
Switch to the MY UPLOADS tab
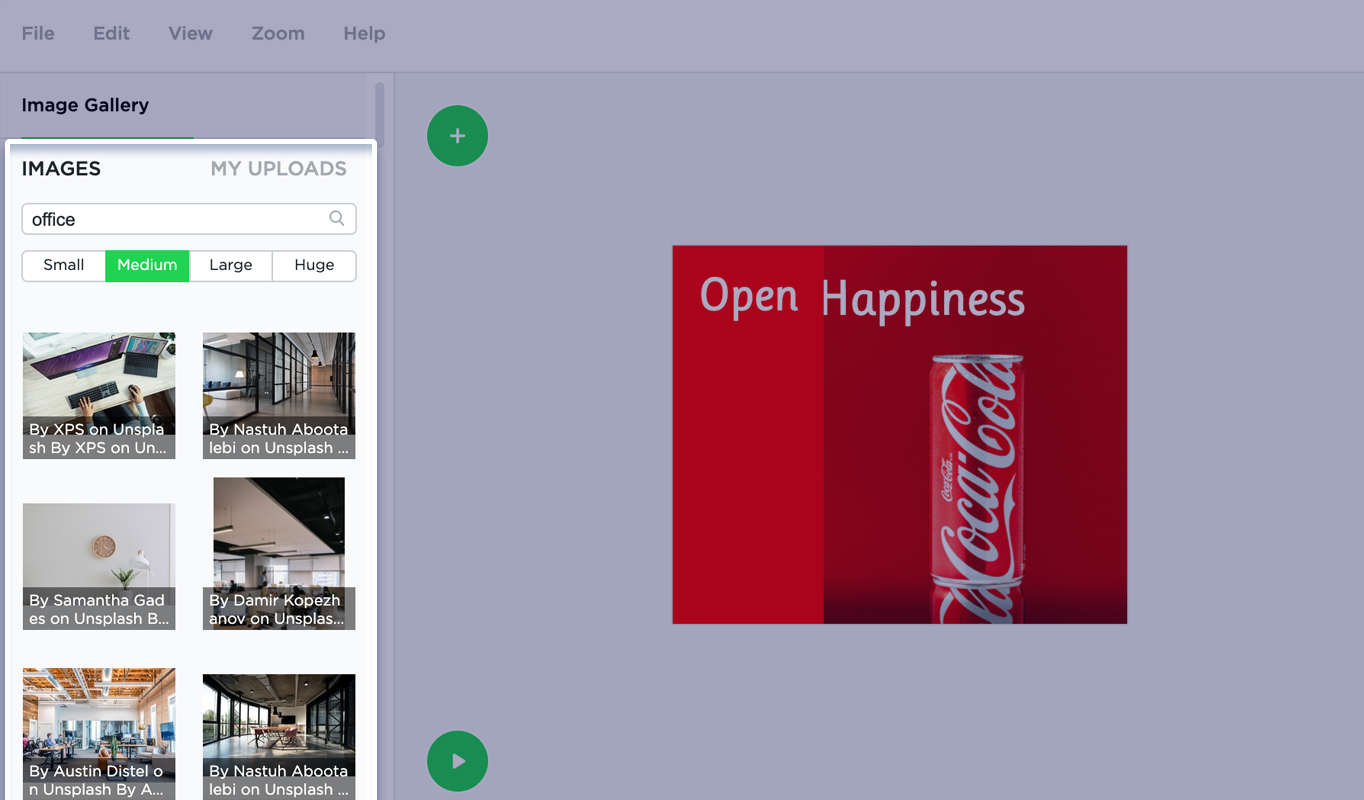[x=279, y=169]
